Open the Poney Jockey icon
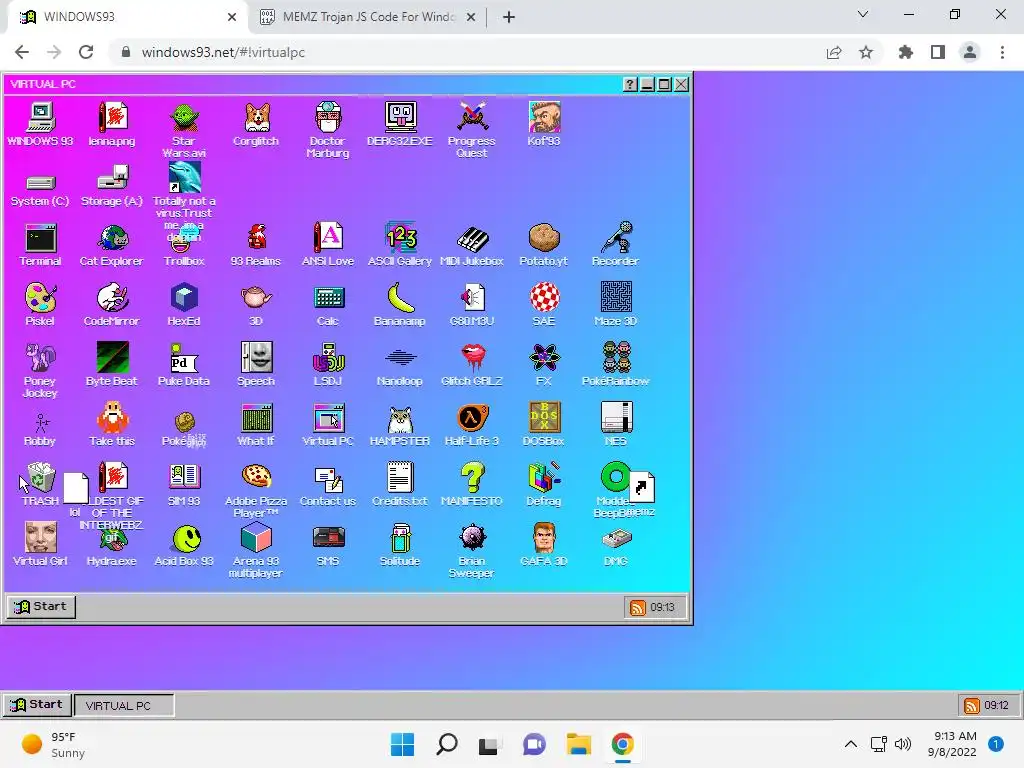This screenshot has height=768, width=1024. pyautogui.click(x=40, y=359)
